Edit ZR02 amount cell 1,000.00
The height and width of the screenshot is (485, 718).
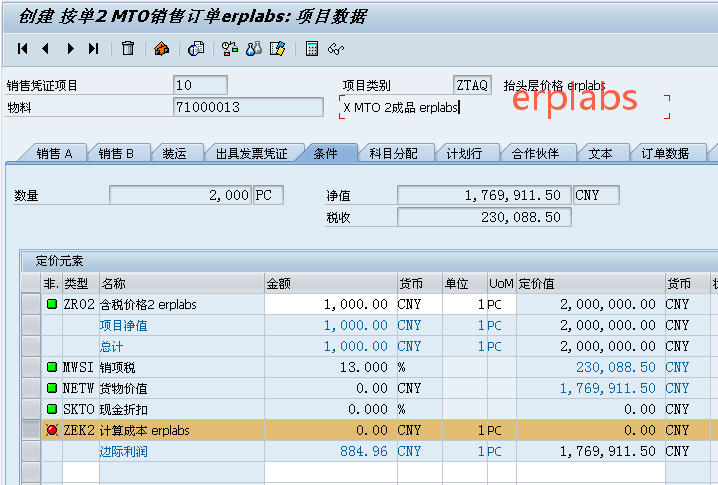click(x=331, y=304)
